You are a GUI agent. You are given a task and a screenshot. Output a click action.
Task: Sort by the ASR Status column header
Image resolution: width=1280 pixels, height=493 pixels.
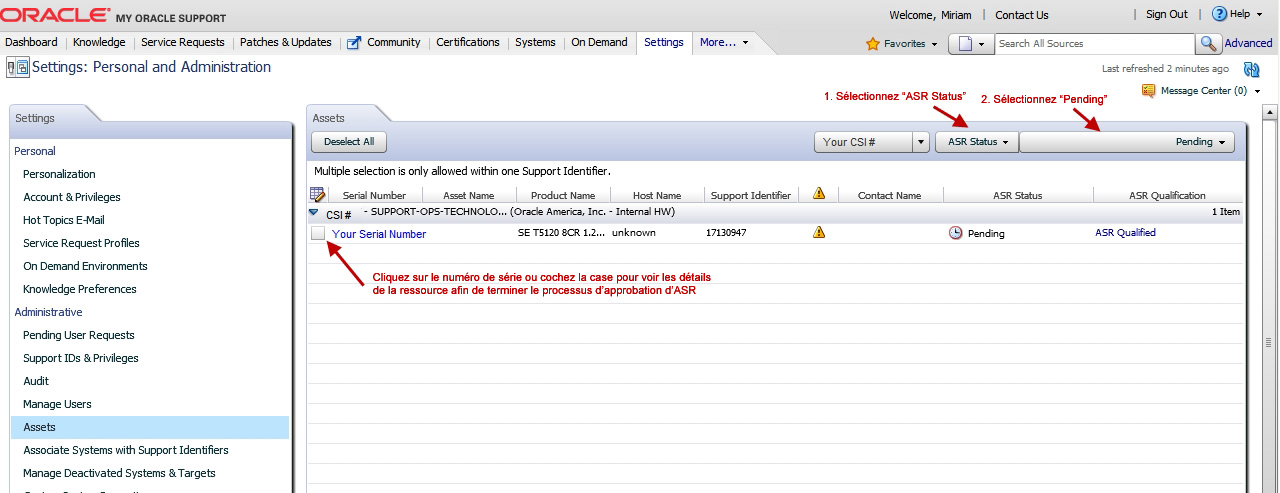[x=1018, y=195]
